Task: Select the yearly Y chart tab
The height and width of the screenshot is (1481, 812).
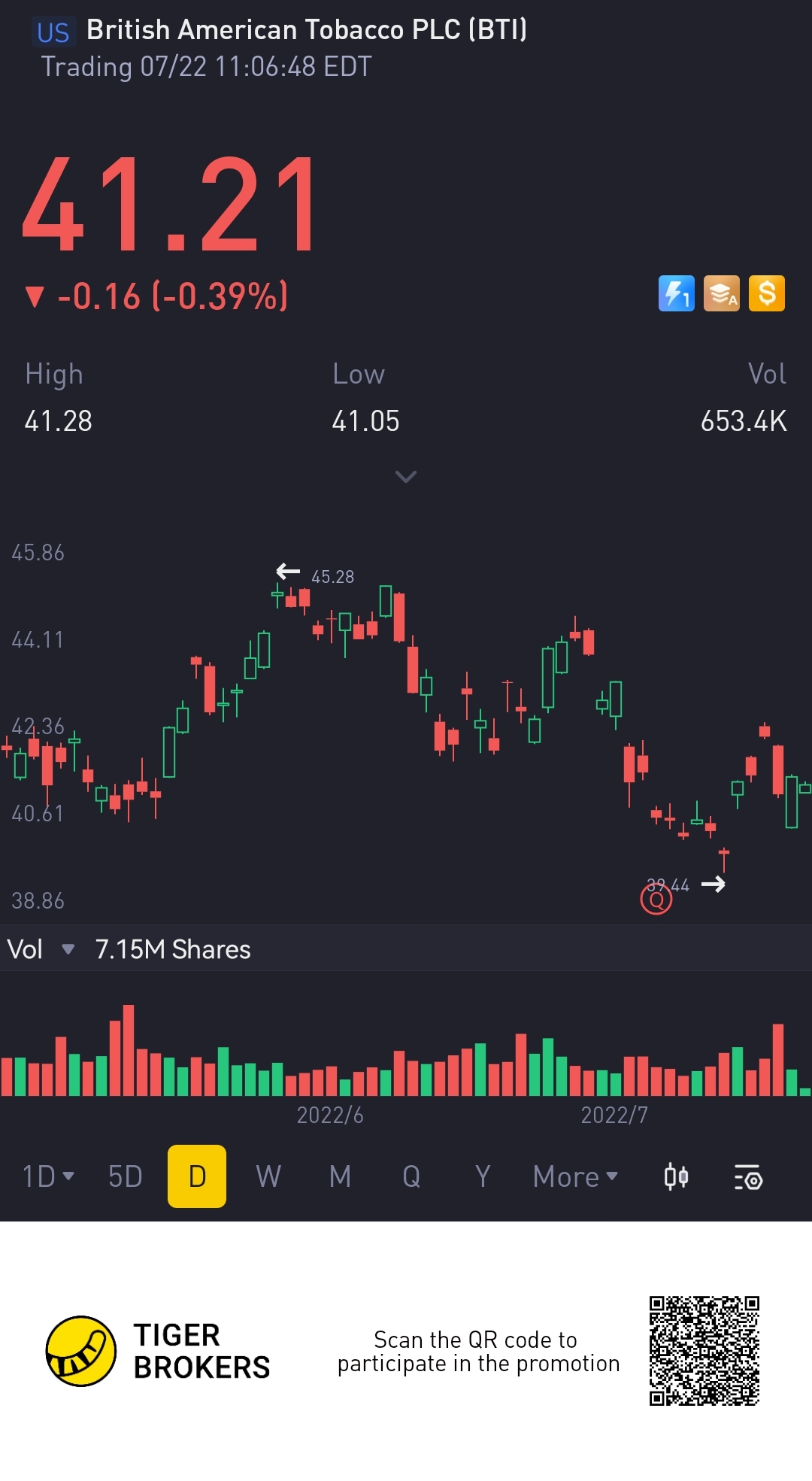Action: tap(483, 1176)
